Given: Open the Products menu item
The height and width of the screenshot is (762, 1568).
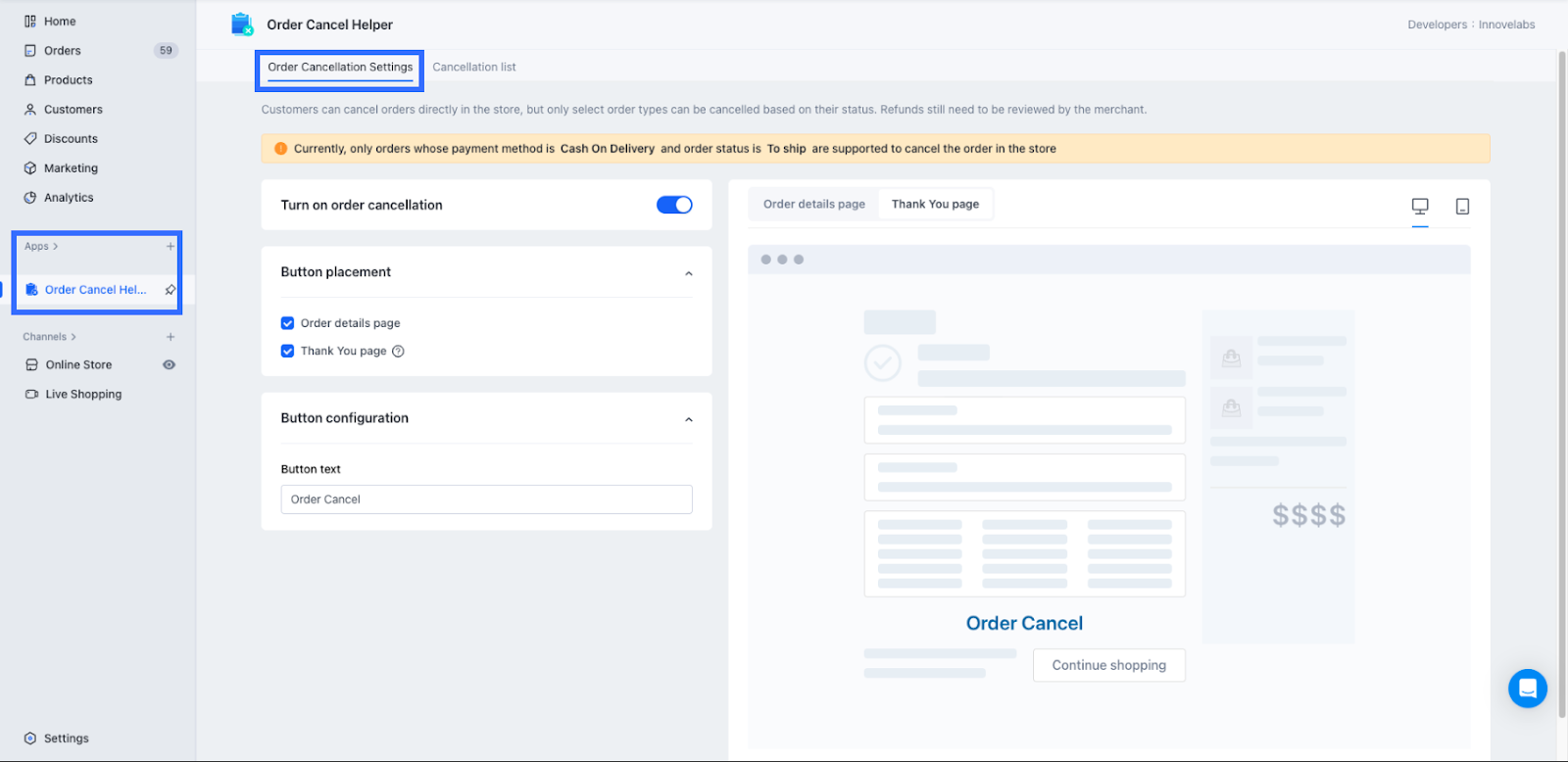Looking at the screenshot, I should click(x=69, y=80).
